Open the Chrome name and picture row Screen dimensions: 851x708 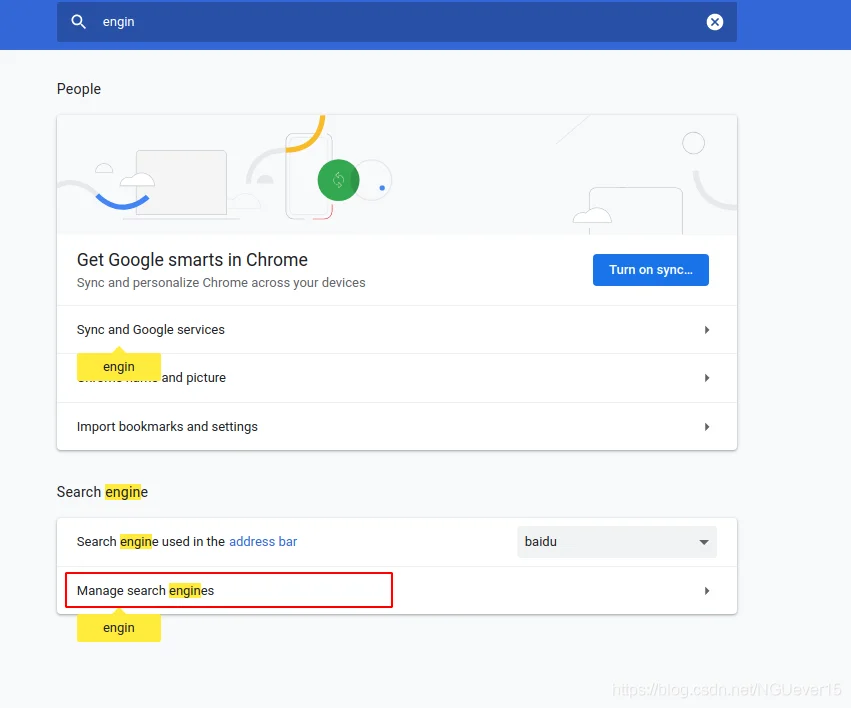[x=397, y=378]
